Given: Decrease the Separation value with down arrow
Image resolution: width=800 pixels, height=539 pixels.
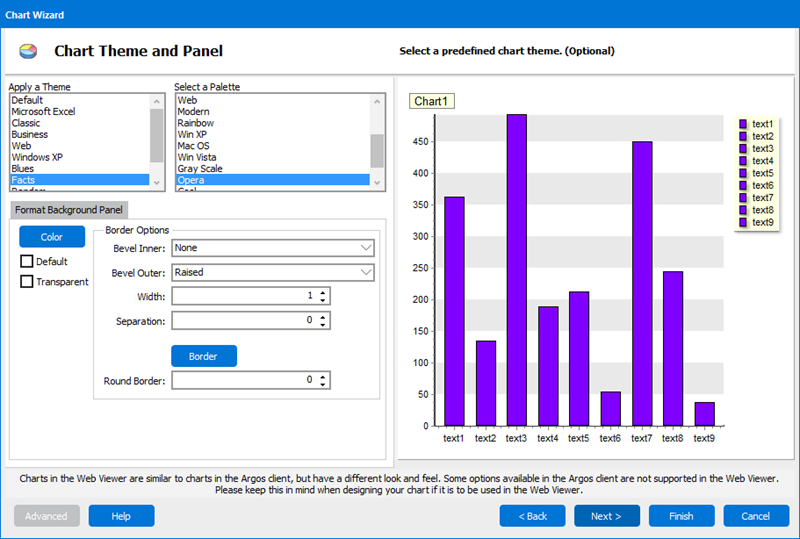Looking at the screenshot, I should [323, 325].
